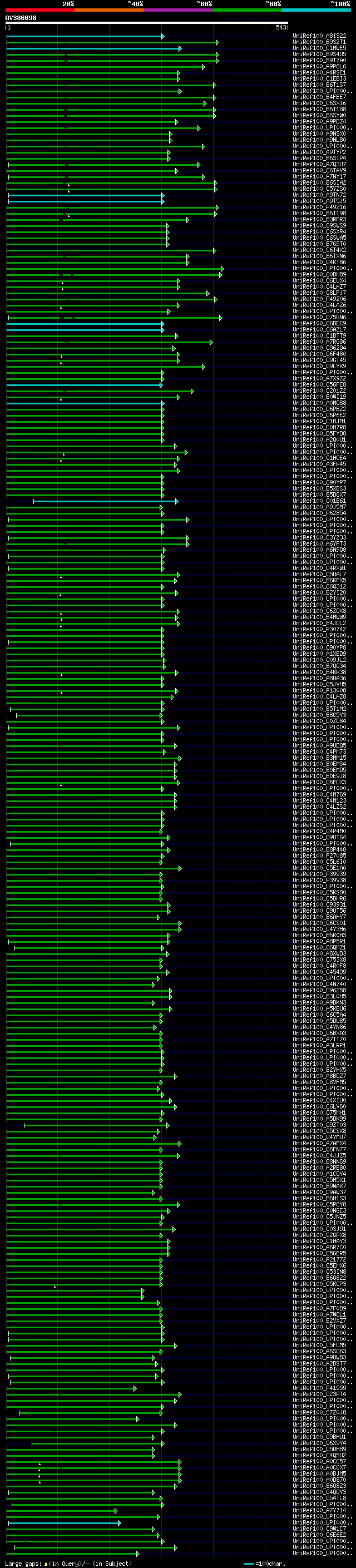
Task: Click hit label UniRef100_P62854
Action: tap(319, 513)
